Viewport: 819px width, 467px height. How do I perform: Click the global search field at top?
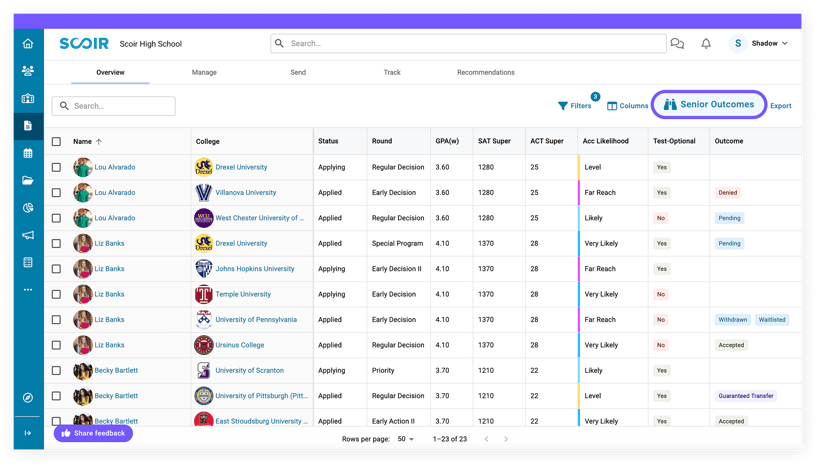point(470,44)
